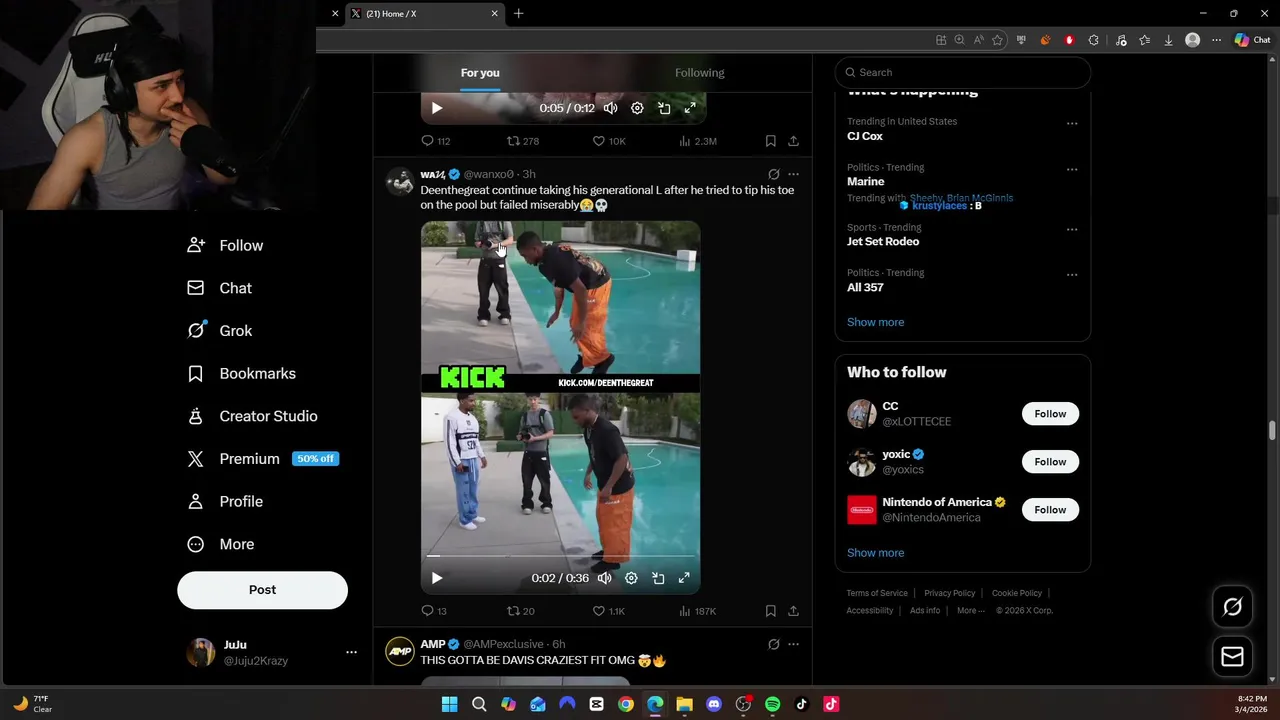Image resolution: width=1280 pixels, height=720 pixels.
Task: Switch to the Following tab
Action: point(699,73)
